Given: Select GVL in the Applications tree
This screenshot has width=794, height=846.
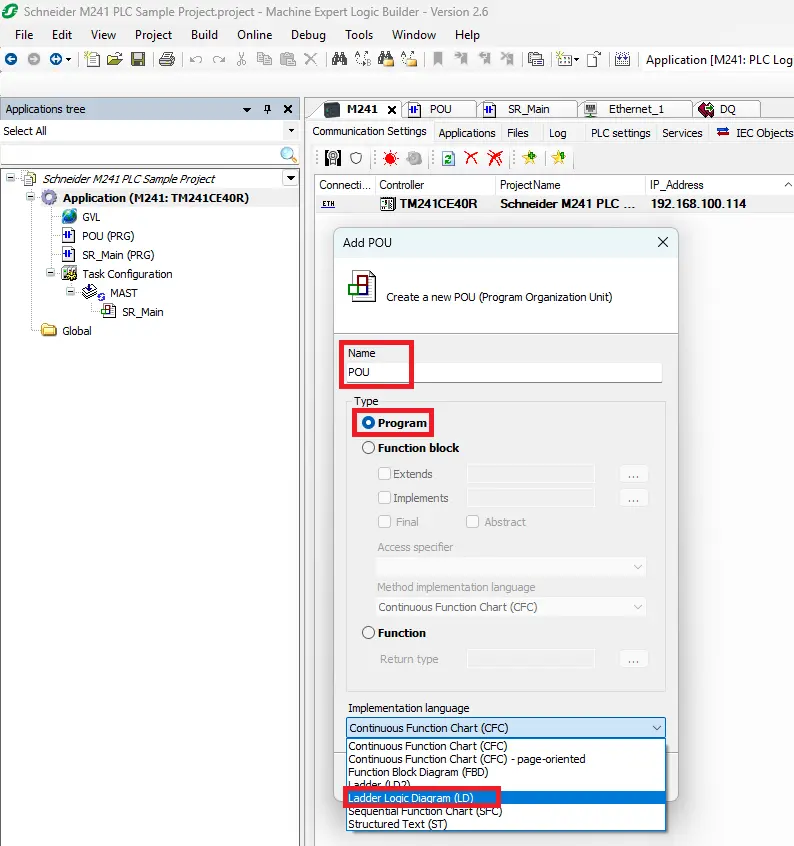Looking at the screenshot, I should coord(91,217).
